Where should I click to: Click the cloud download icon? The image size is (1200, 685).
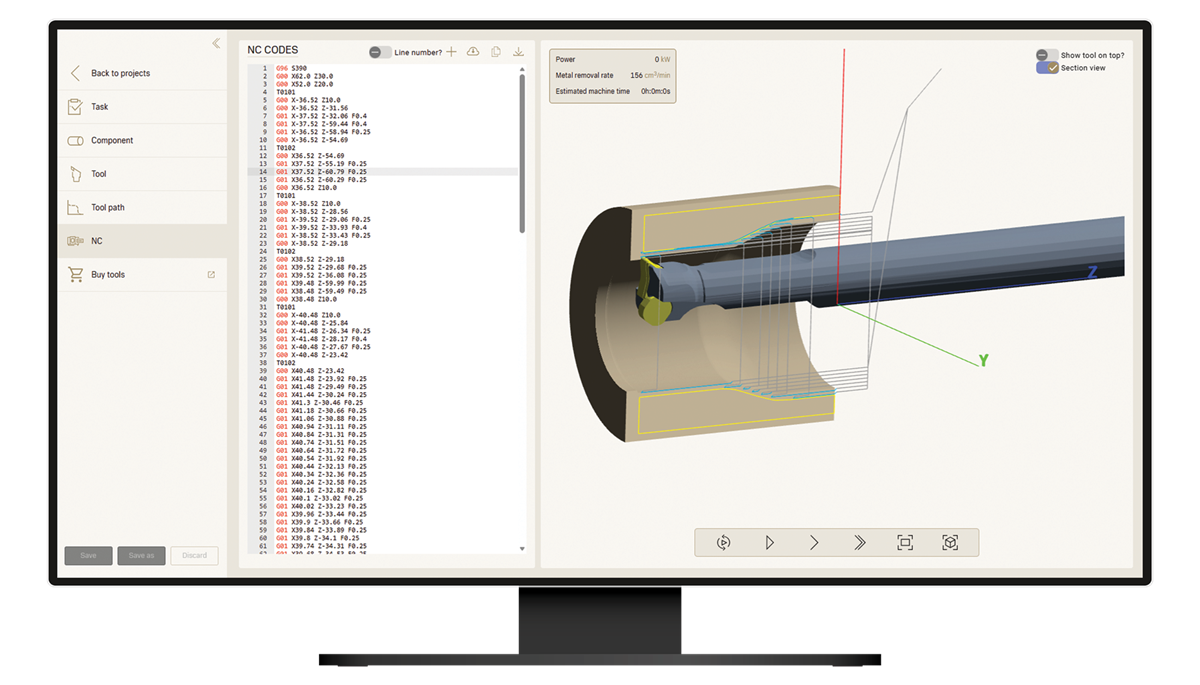[x=473, y=52]
